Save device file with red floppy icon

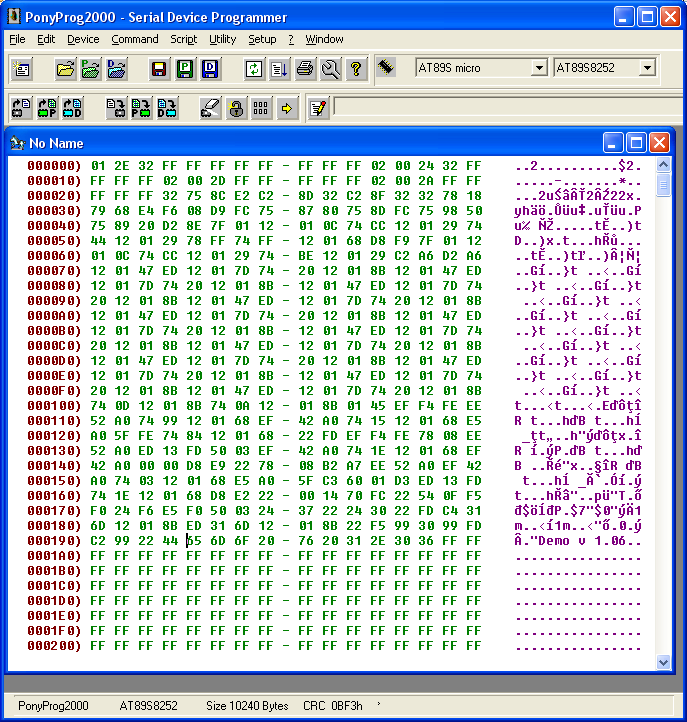(x=159, y=69)
